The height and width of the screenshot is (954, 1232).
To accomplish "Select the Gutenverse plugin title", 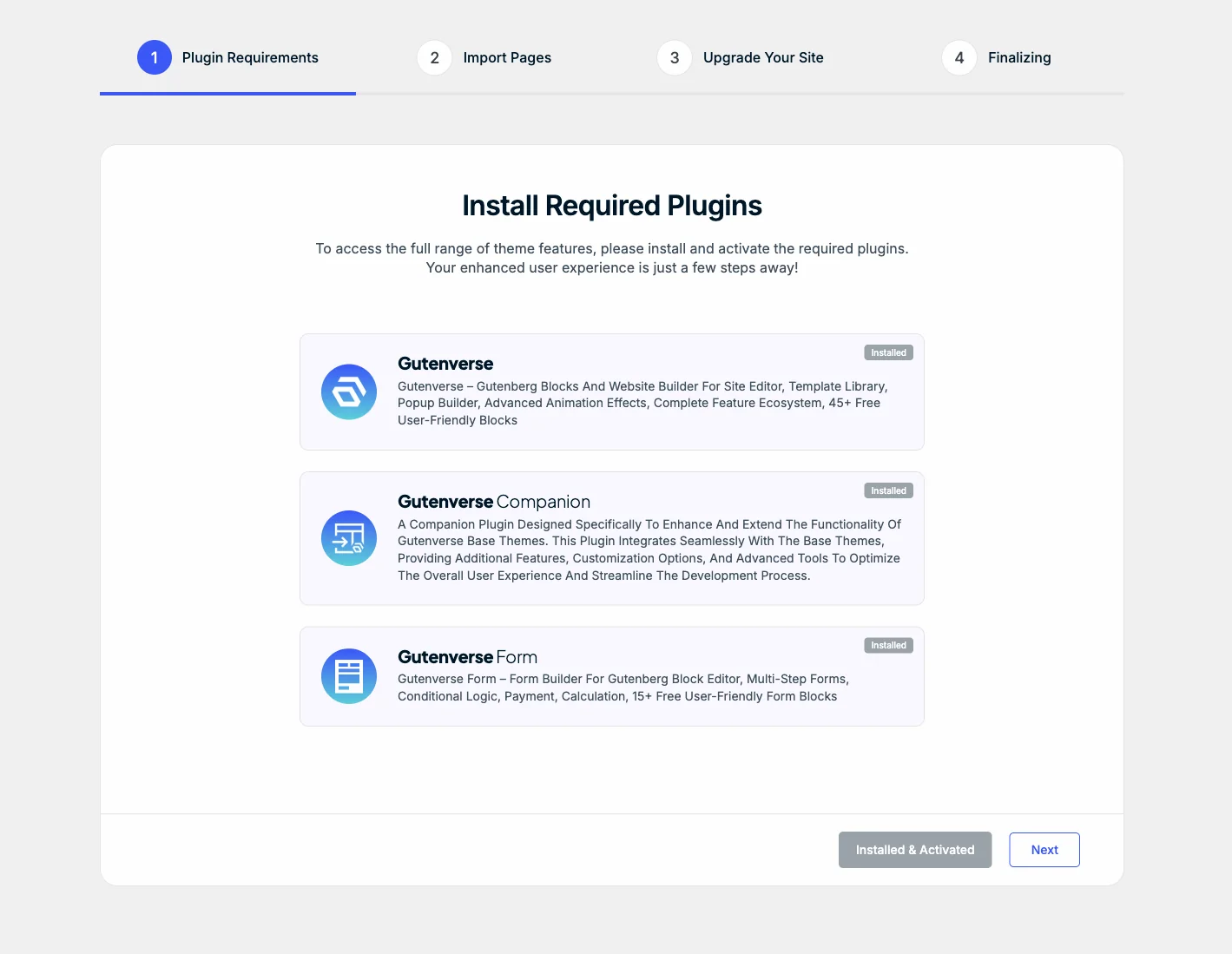I will point(445,364).
